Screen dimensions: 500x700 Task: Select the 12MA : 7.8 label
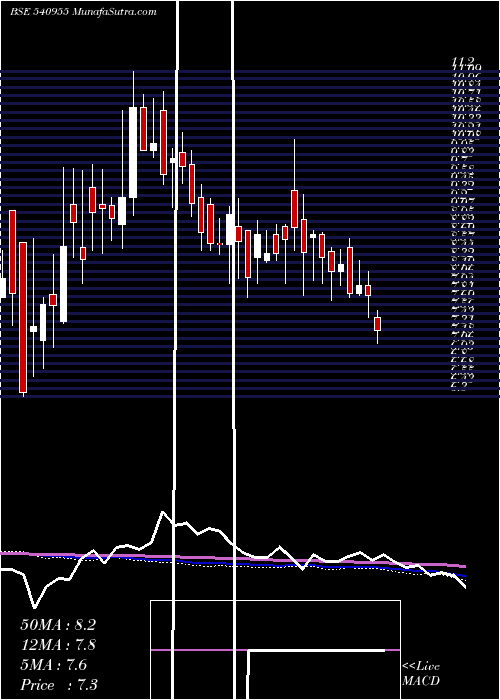58,645
